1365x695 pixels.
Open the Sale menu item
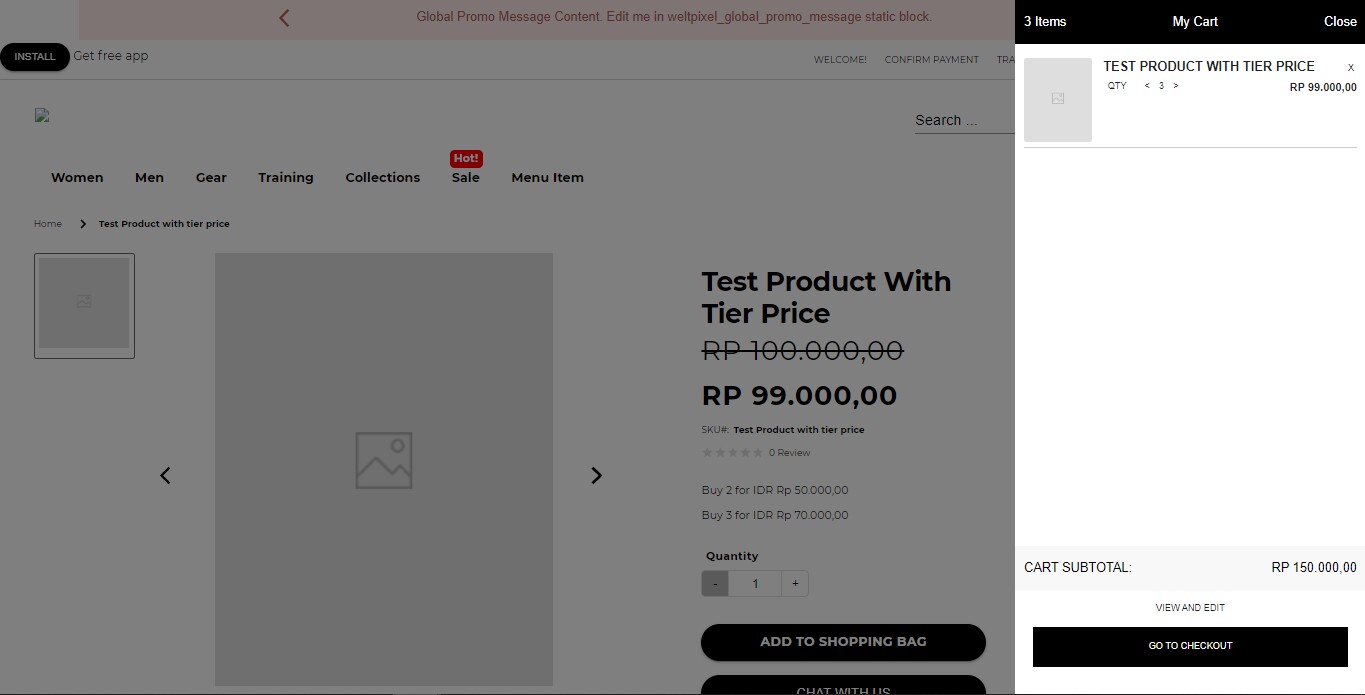pos(465,177)
